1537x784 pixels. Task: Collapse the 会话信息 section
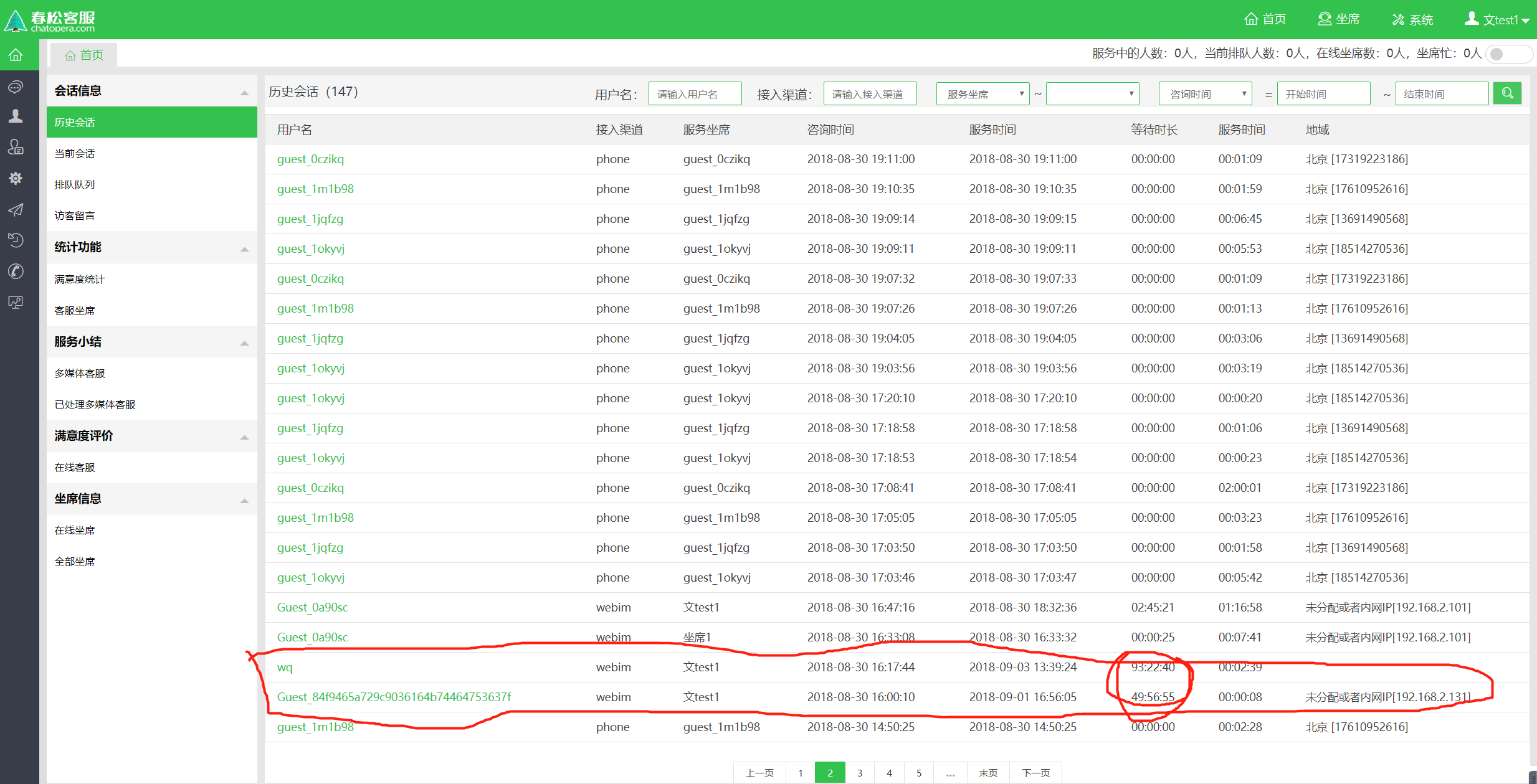click(x=244, y=92)
